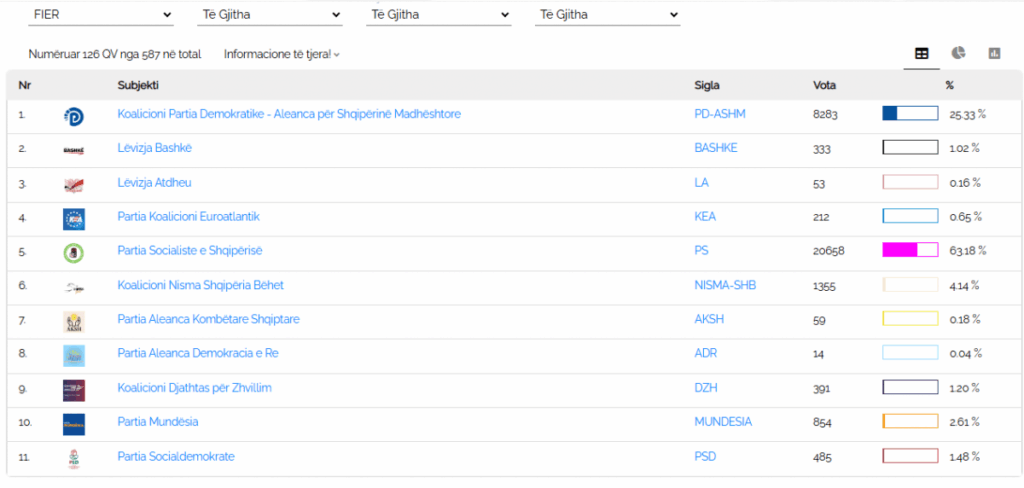Image resolution: width=1024 pixels, height=488 pixels.
Task: Click the PSD sigla text
Action: (706, 456)
